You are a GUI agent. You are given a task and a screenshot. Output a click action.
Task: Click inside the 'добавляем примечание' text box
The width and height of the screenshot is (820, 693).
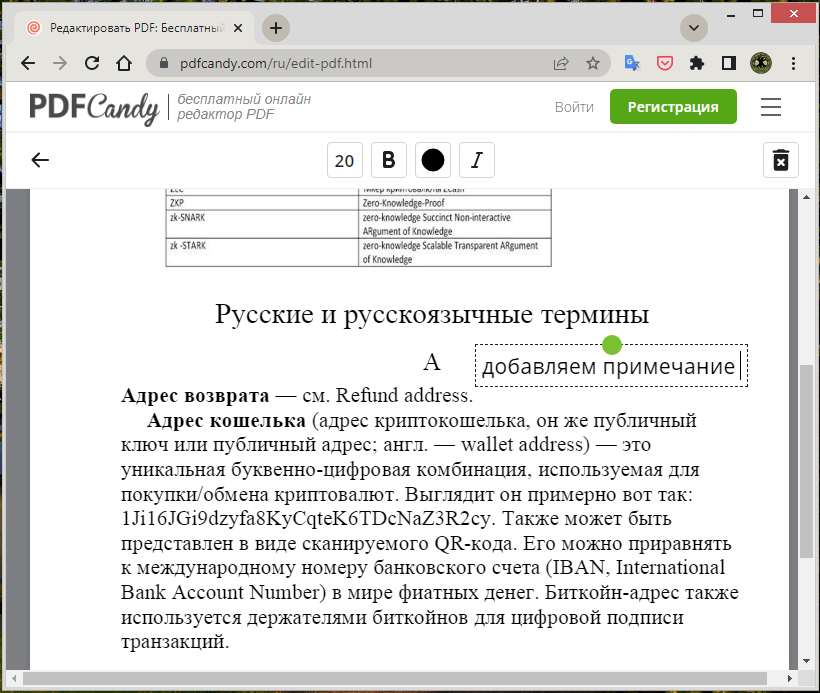point(611,366)
